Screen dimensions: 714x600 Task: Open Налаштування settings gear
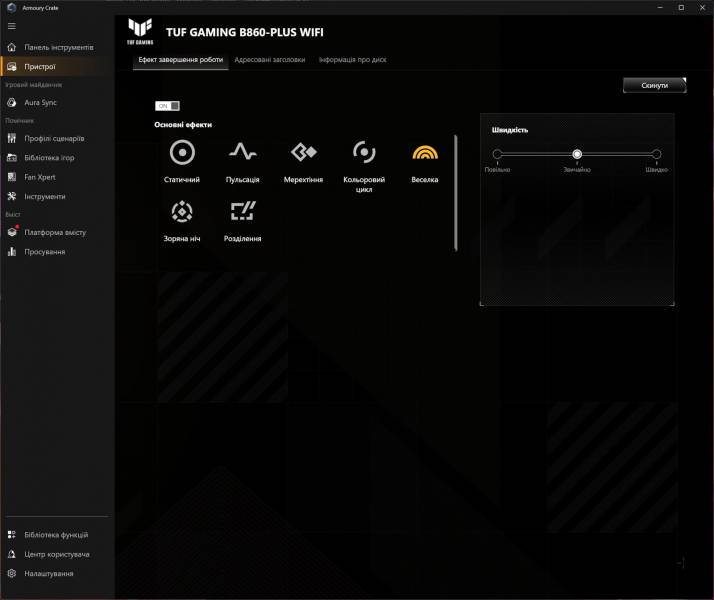pyautogui.click(x=12, y=574)
